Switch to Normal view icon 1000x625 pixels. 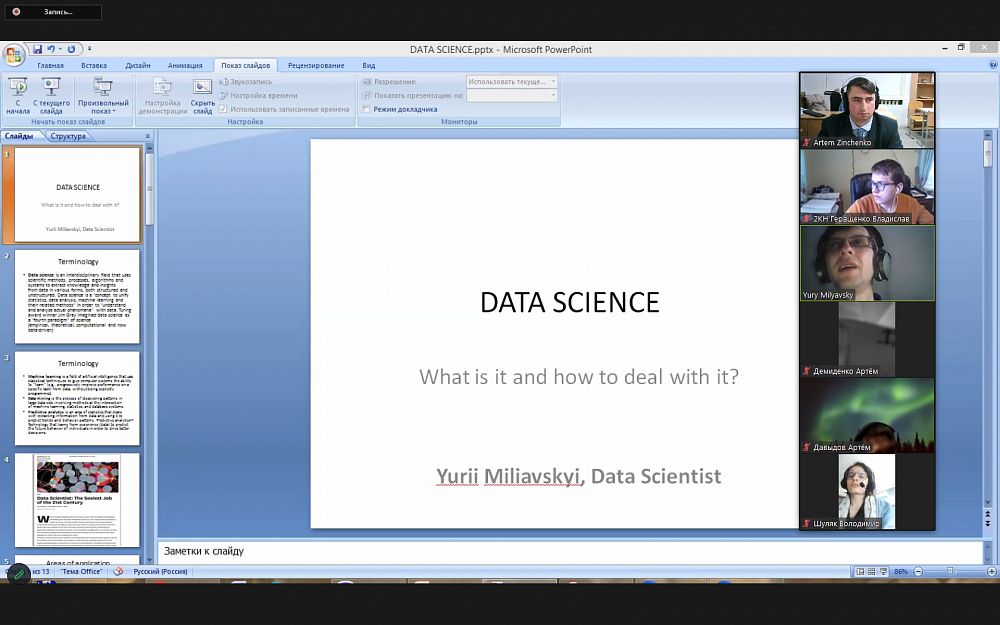pos(860,571)
